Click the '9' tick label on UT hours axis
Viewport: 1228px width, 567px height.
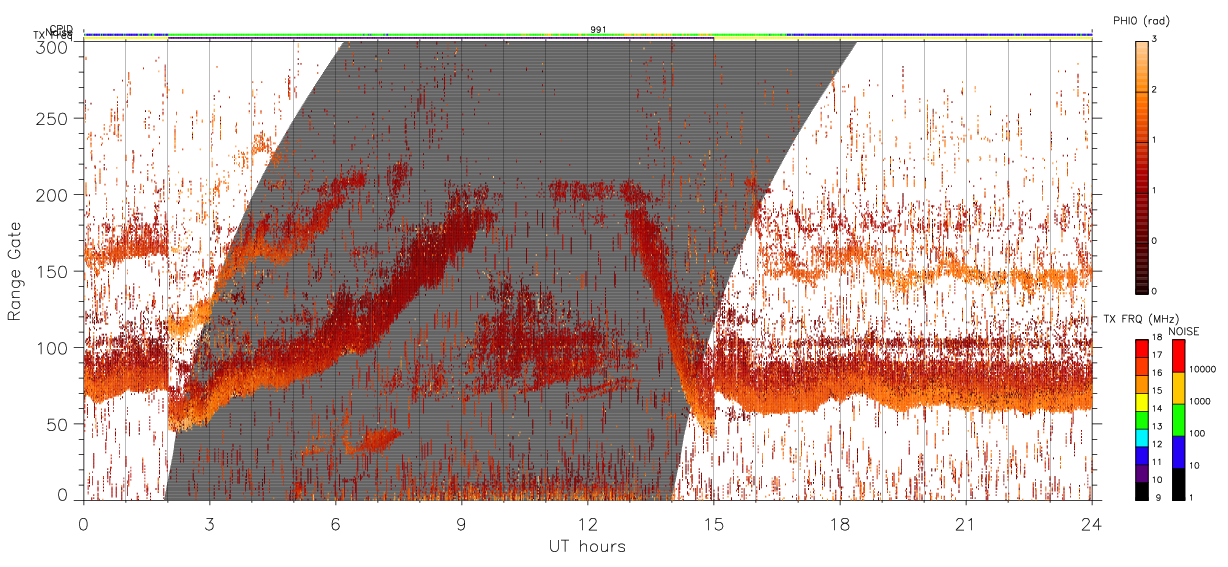462,524
